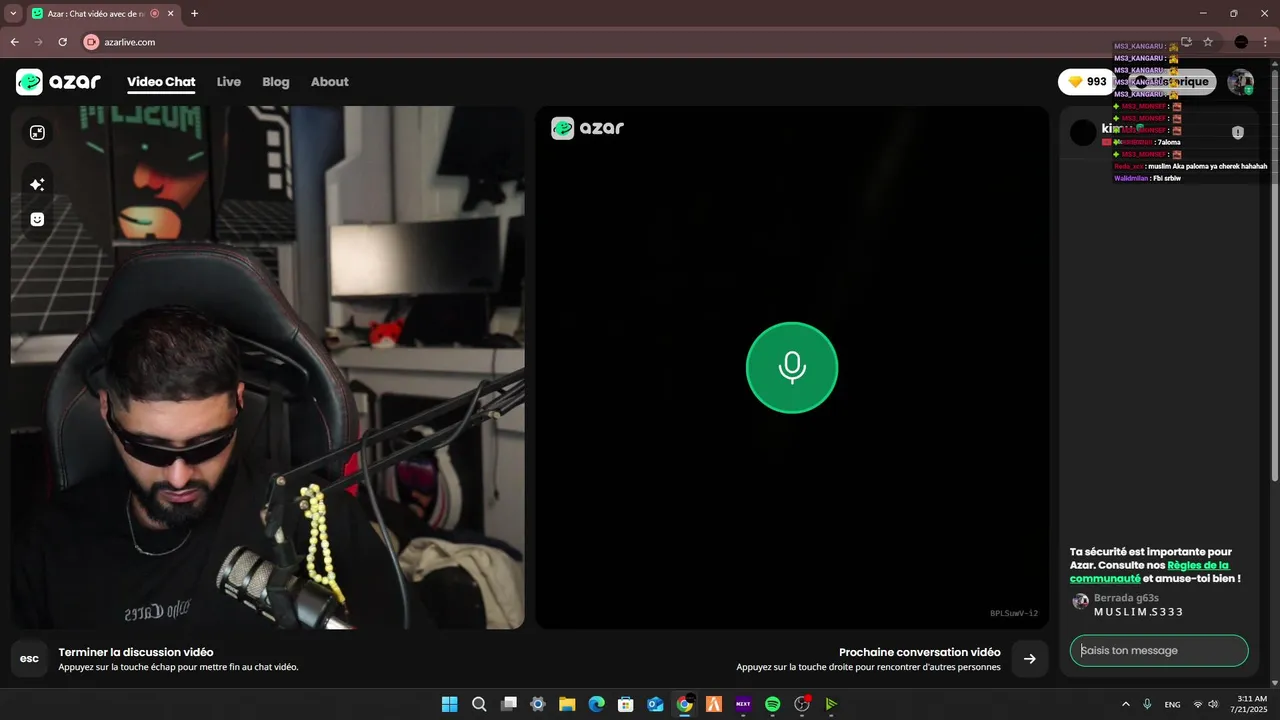
Task: Reload the azarlive.com page
Action: (62, 42)
